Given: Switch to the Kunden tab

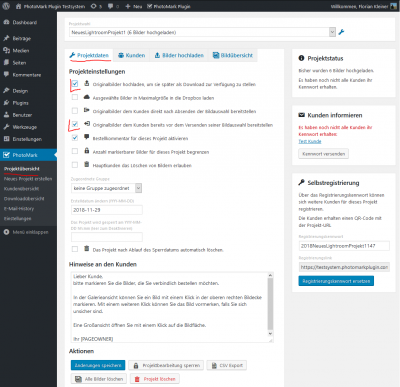Looking at the screenshot, I should point(132,55).
